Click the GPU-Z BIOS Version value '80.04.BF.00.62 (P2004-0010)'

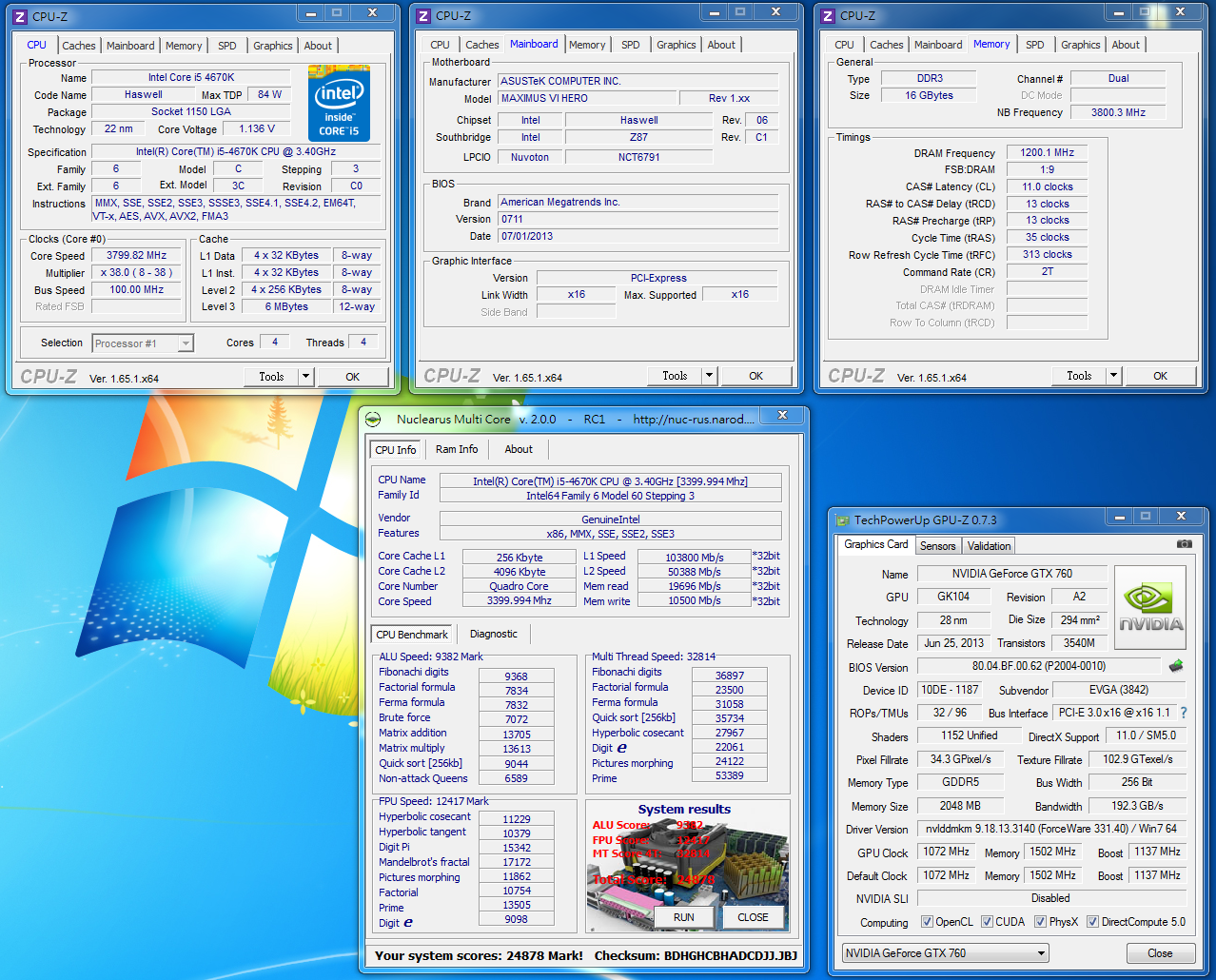coord(1039,666)
